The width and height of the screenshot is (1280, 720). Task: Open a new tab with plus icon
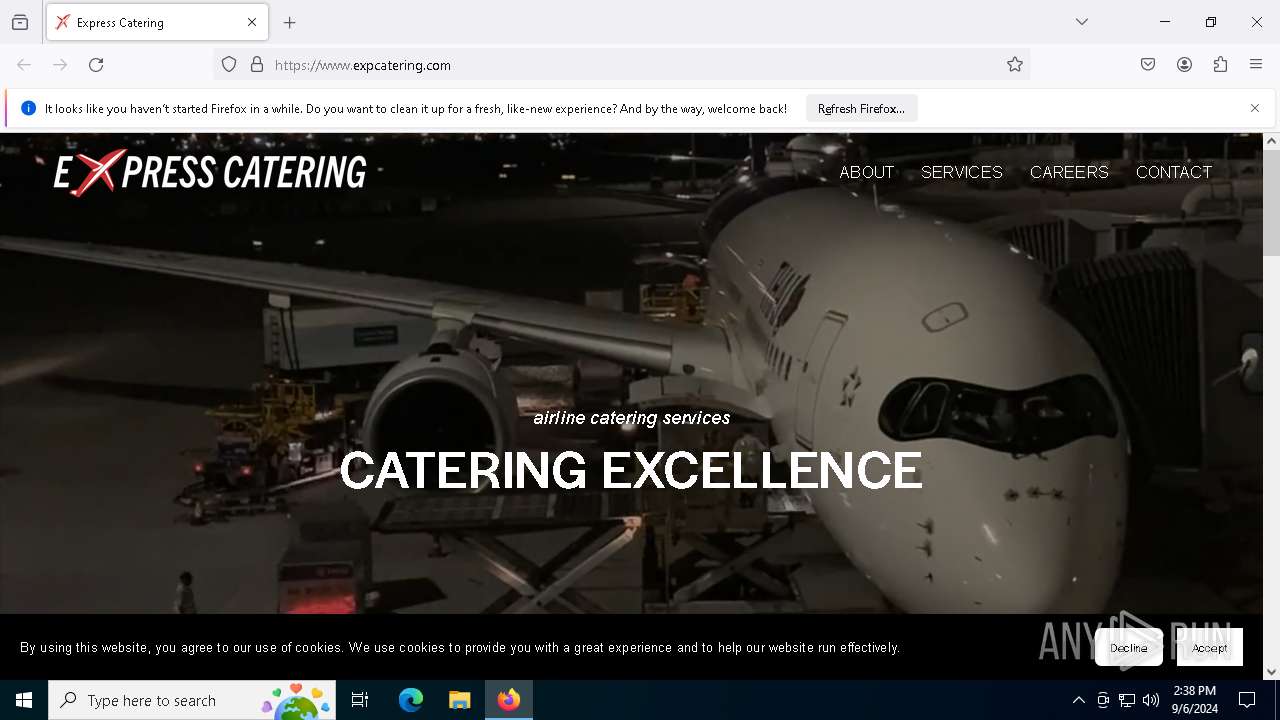tap(290, 22)
